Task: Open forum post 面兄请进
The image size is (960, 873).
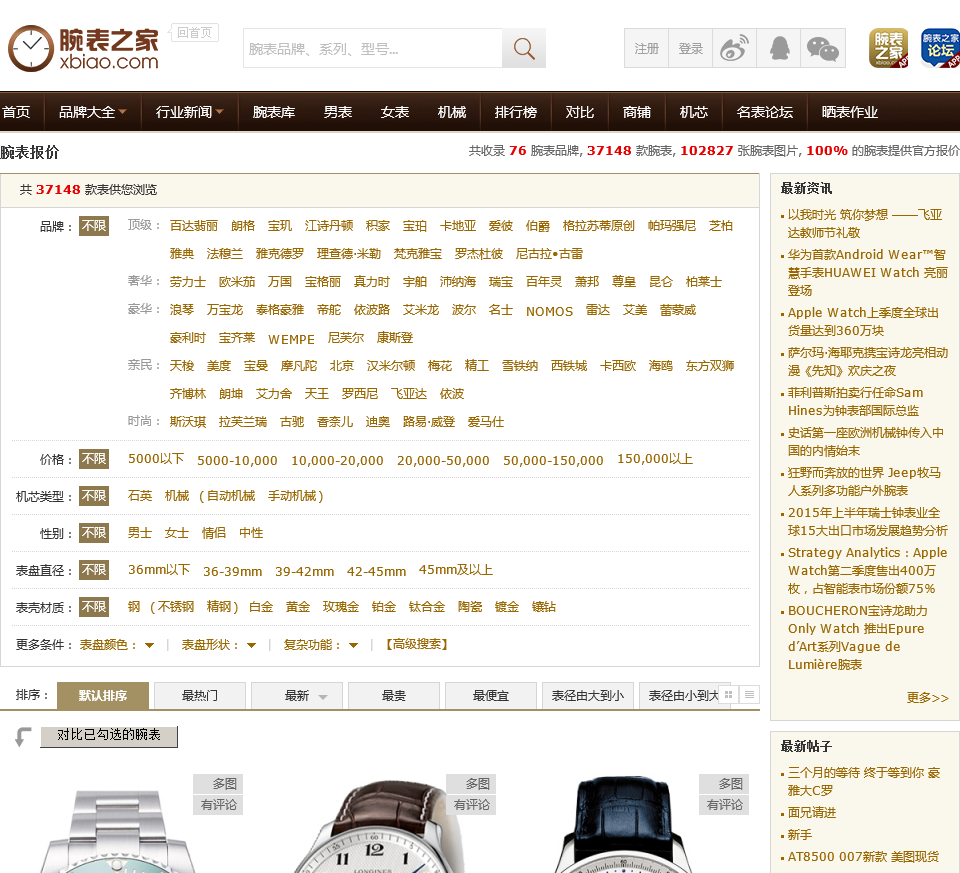Action: 811,812
